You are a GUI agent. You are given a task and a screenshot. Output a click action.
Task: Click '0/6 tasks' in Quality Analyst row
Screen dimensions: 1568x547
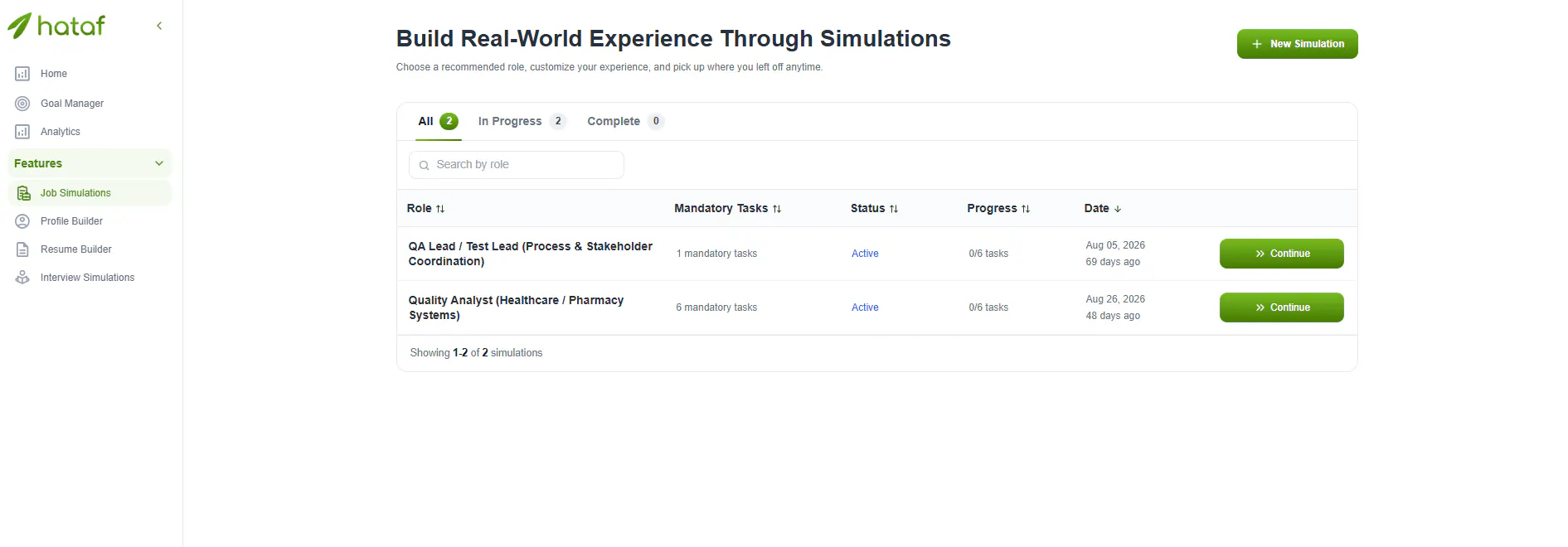pos(988,307)
